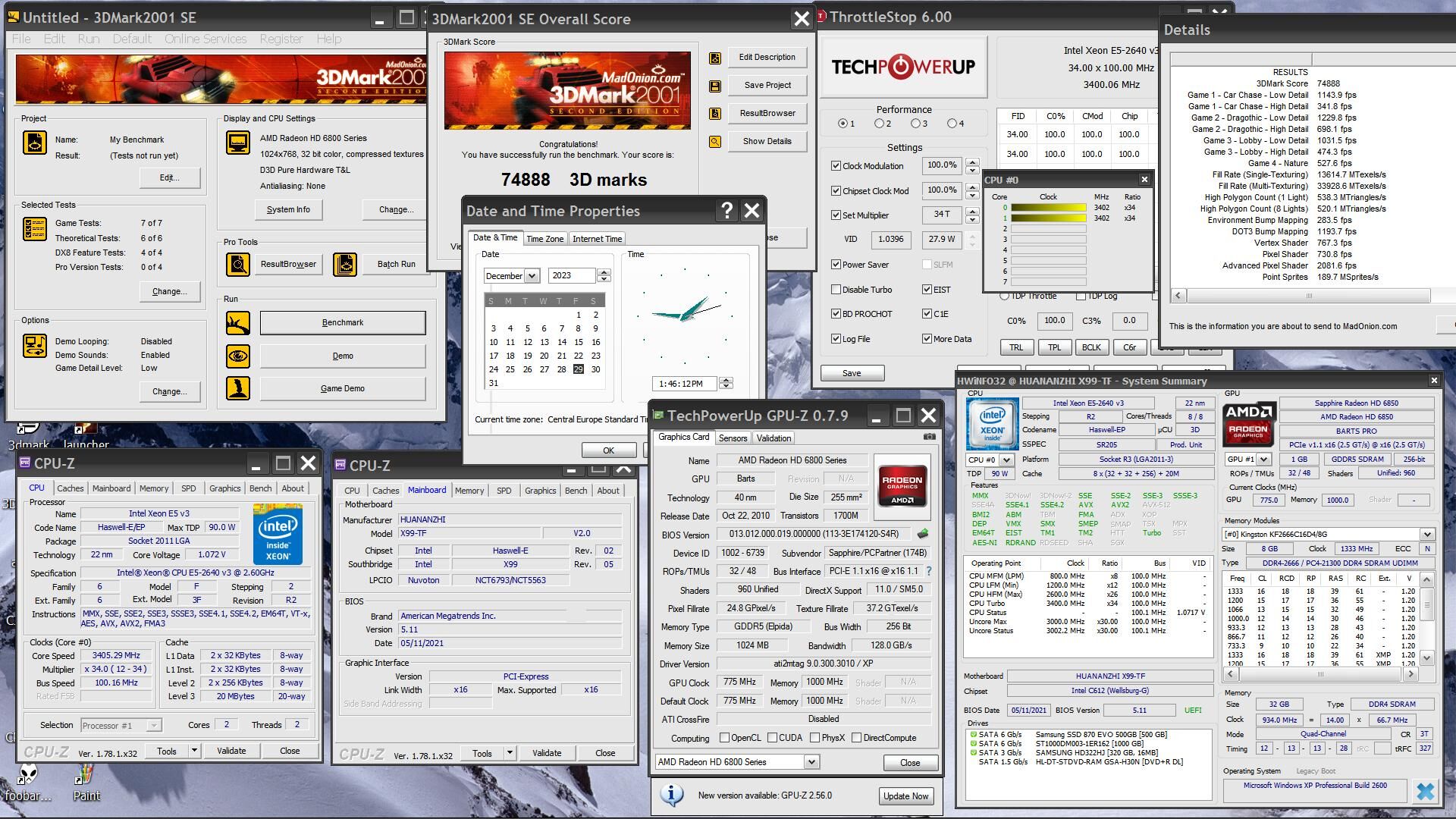
Task: Click the Save Project floppy icon
Action: pyautogui.click(x=714, y=86)
